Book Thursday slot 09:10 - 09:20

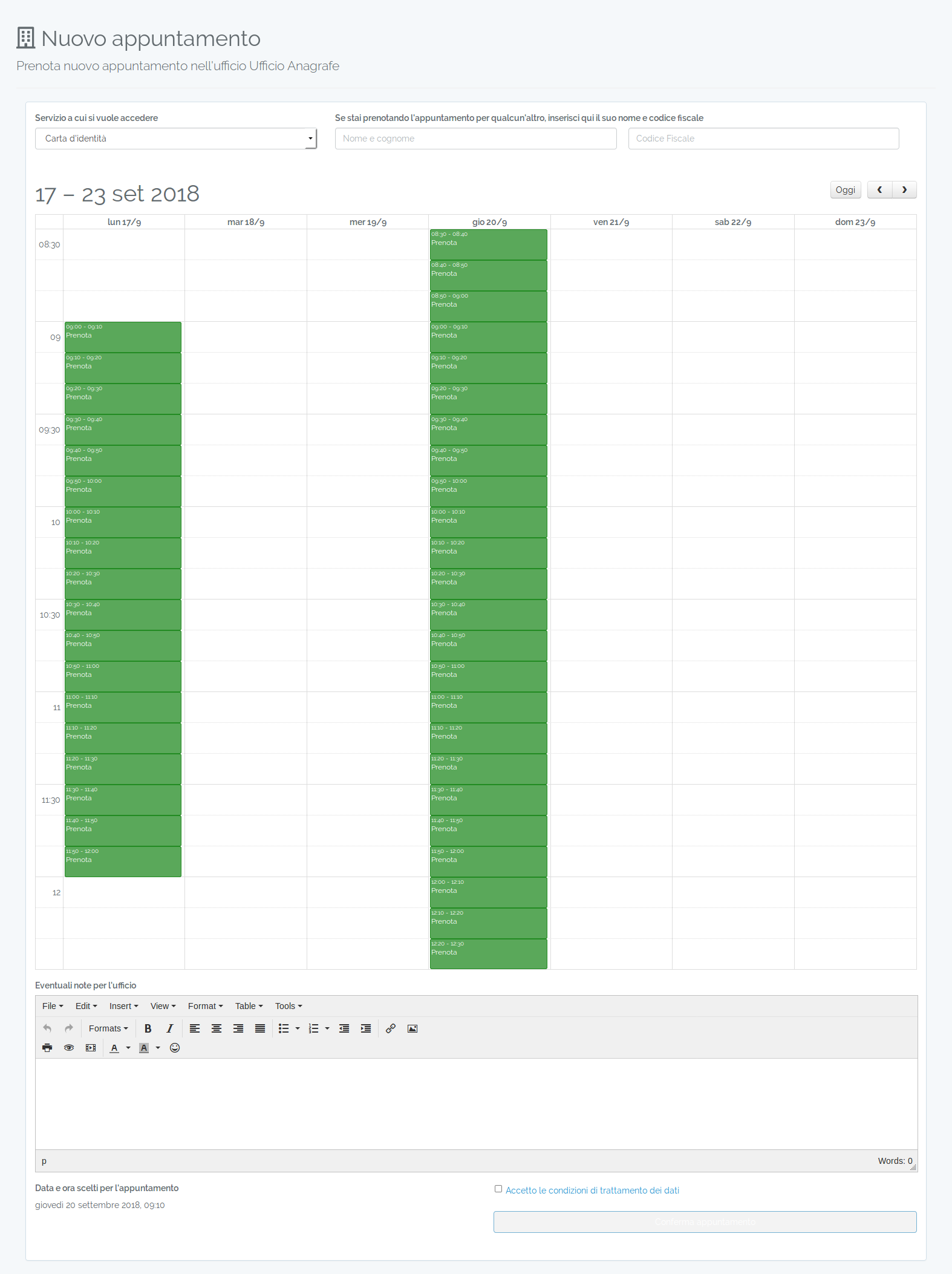(x=489, y=368)
